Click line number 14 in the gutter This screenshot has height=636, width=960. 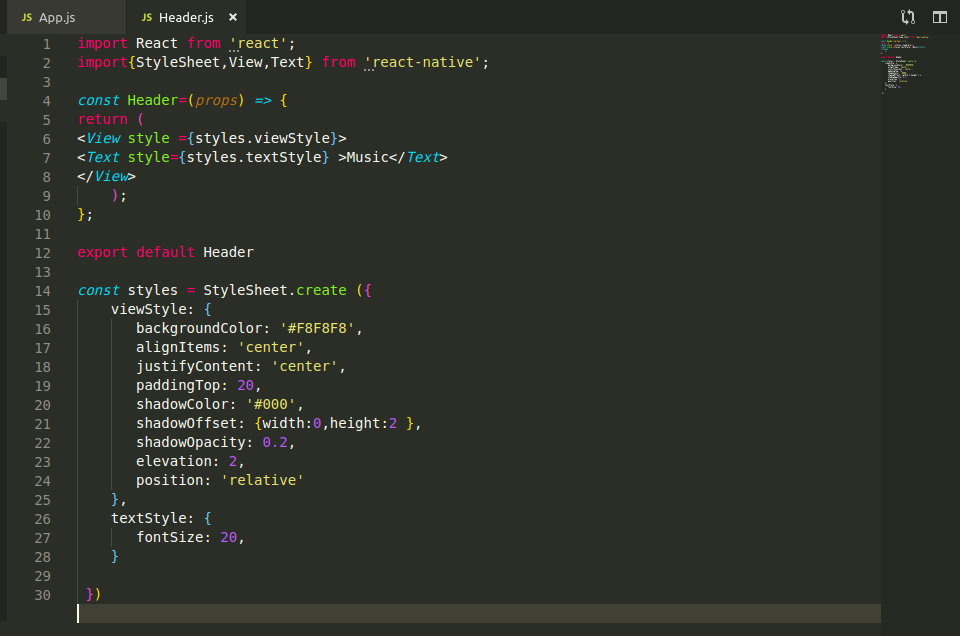pos(42,290)
